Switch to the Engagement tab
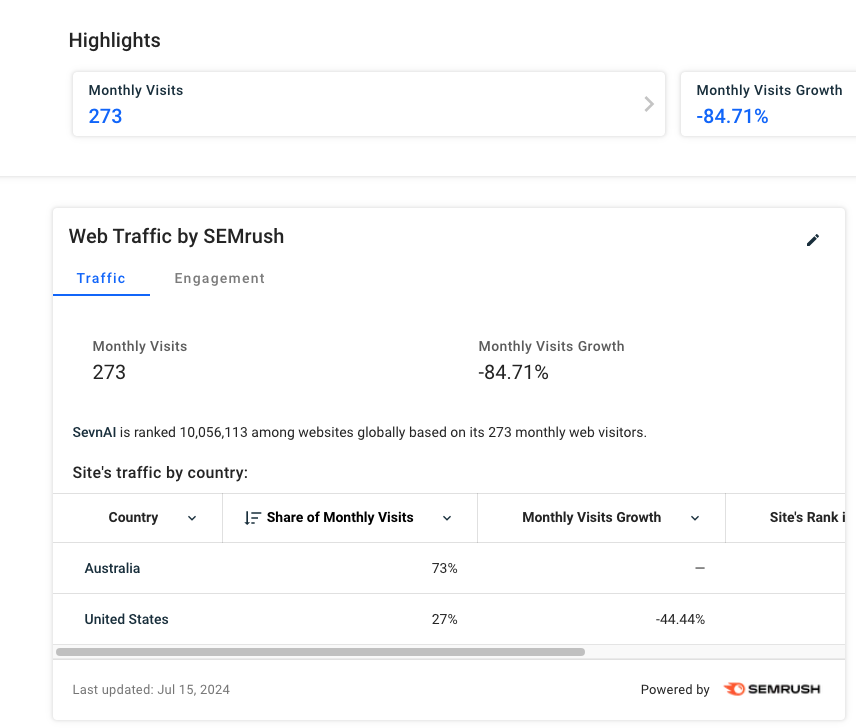This screenshot has width=856, height=728. click(219, 279)
